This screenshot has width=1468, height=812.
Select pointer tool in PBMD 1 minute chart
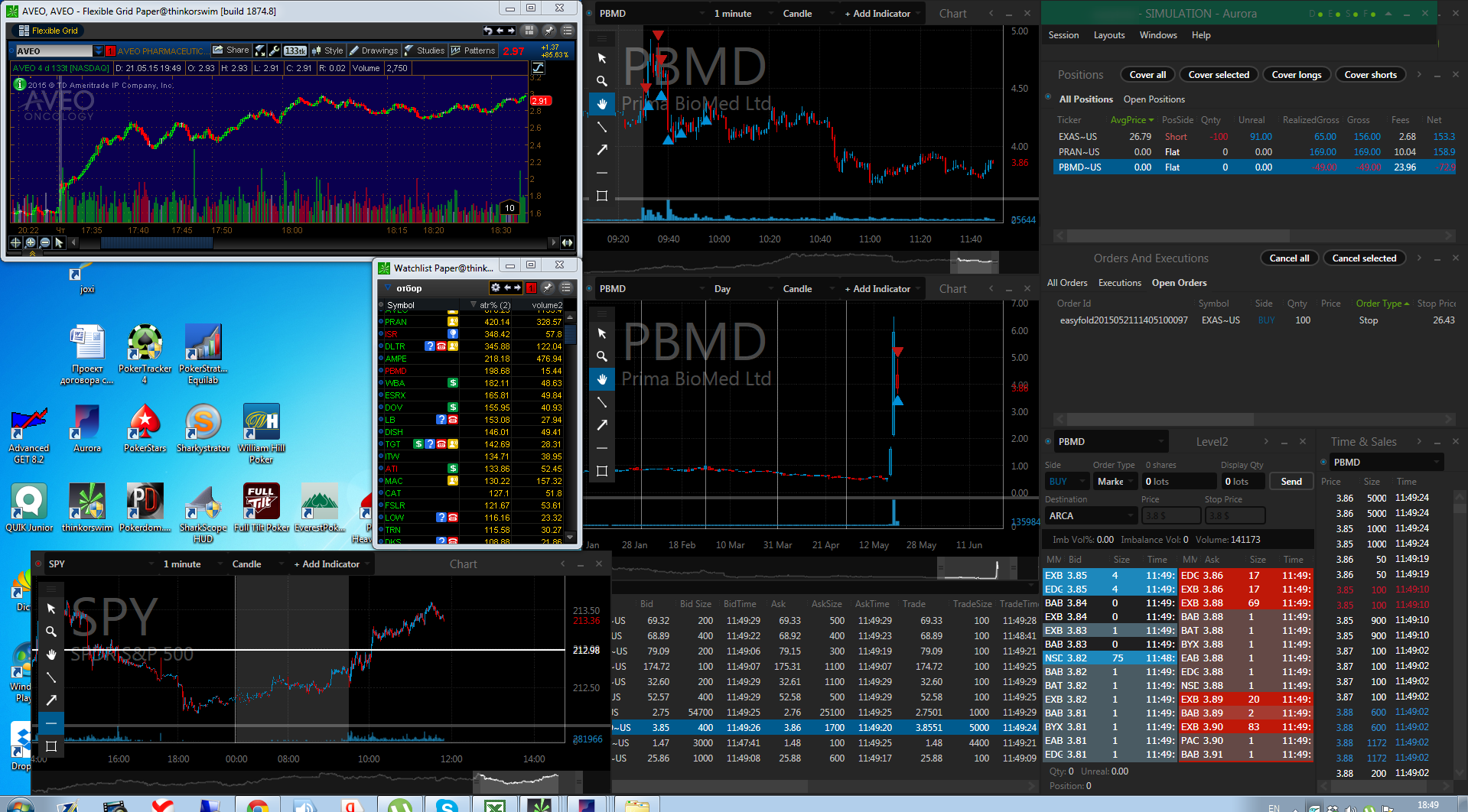pyautogui.click(x=602, y=58)
